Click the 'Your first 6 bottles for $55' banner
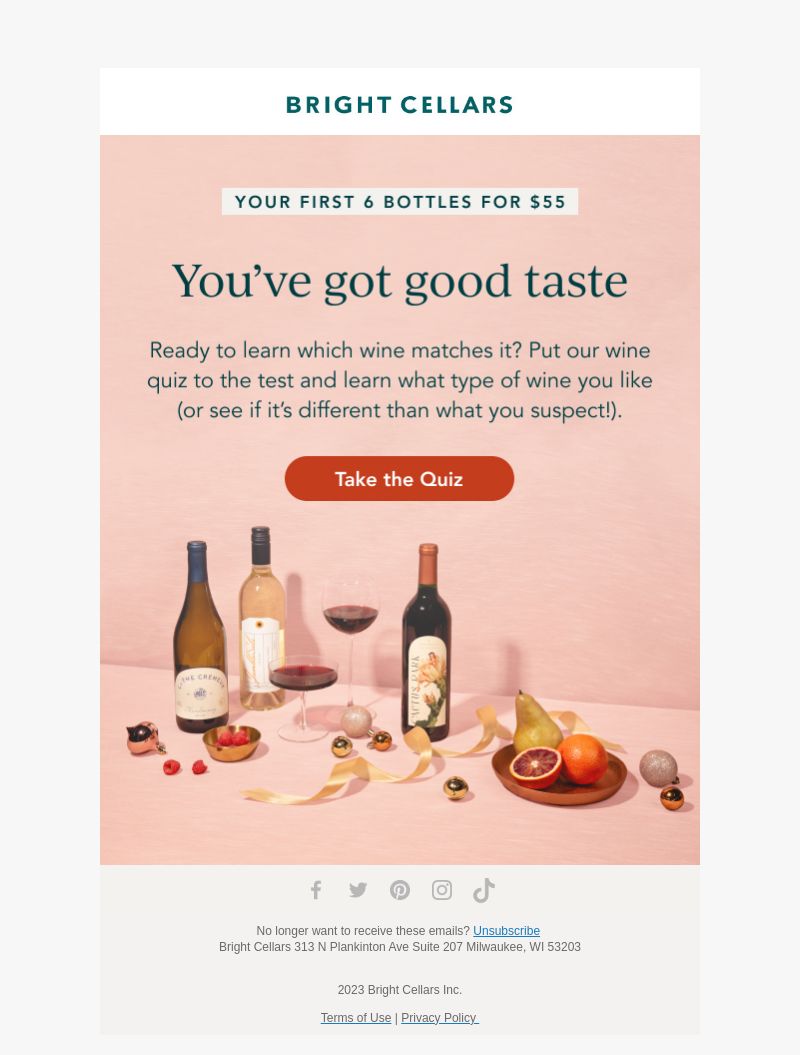800x1055 pixels. pos(400,202)
